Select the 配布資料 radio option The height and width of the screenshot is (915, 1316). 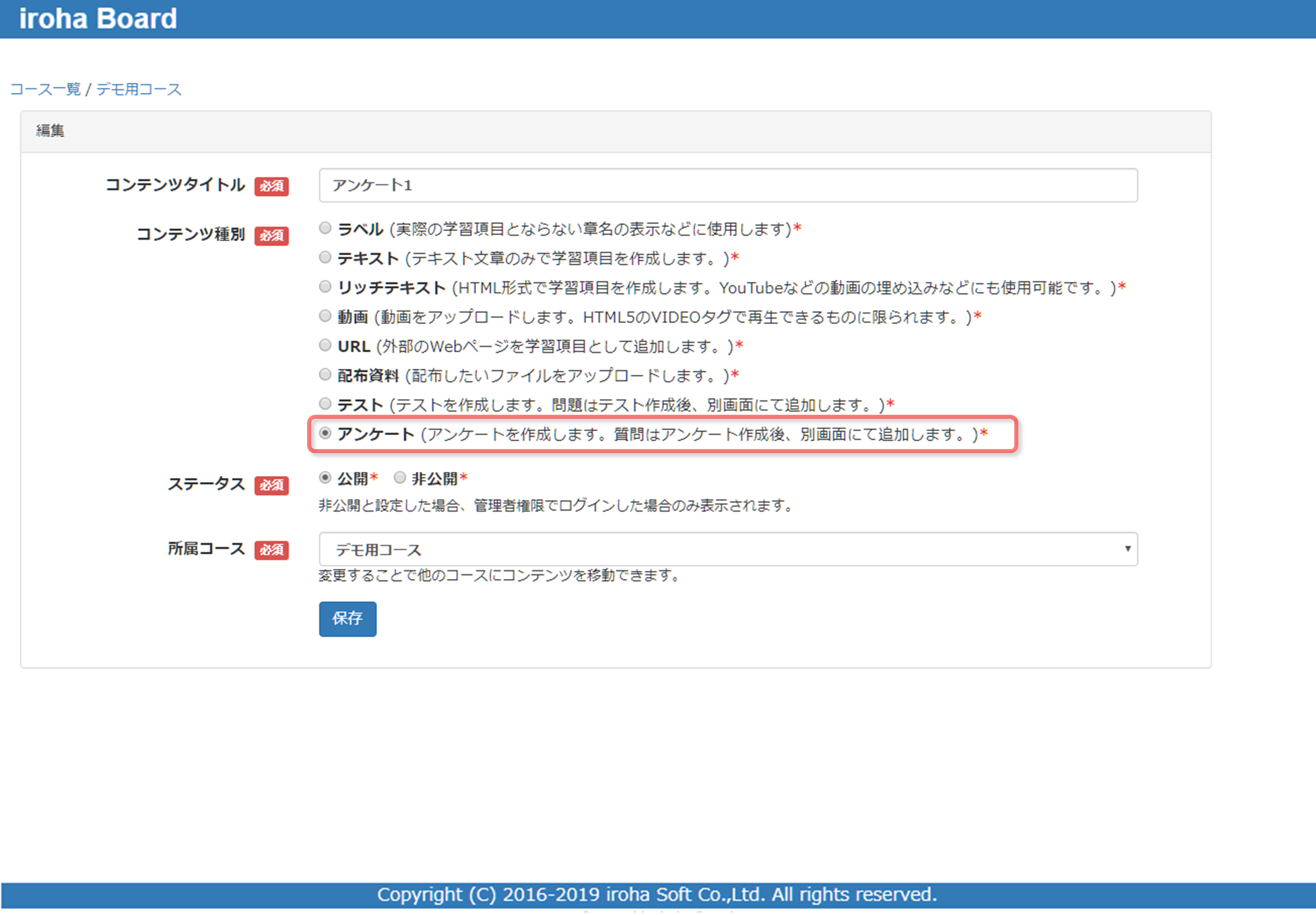tap(325, 374)
